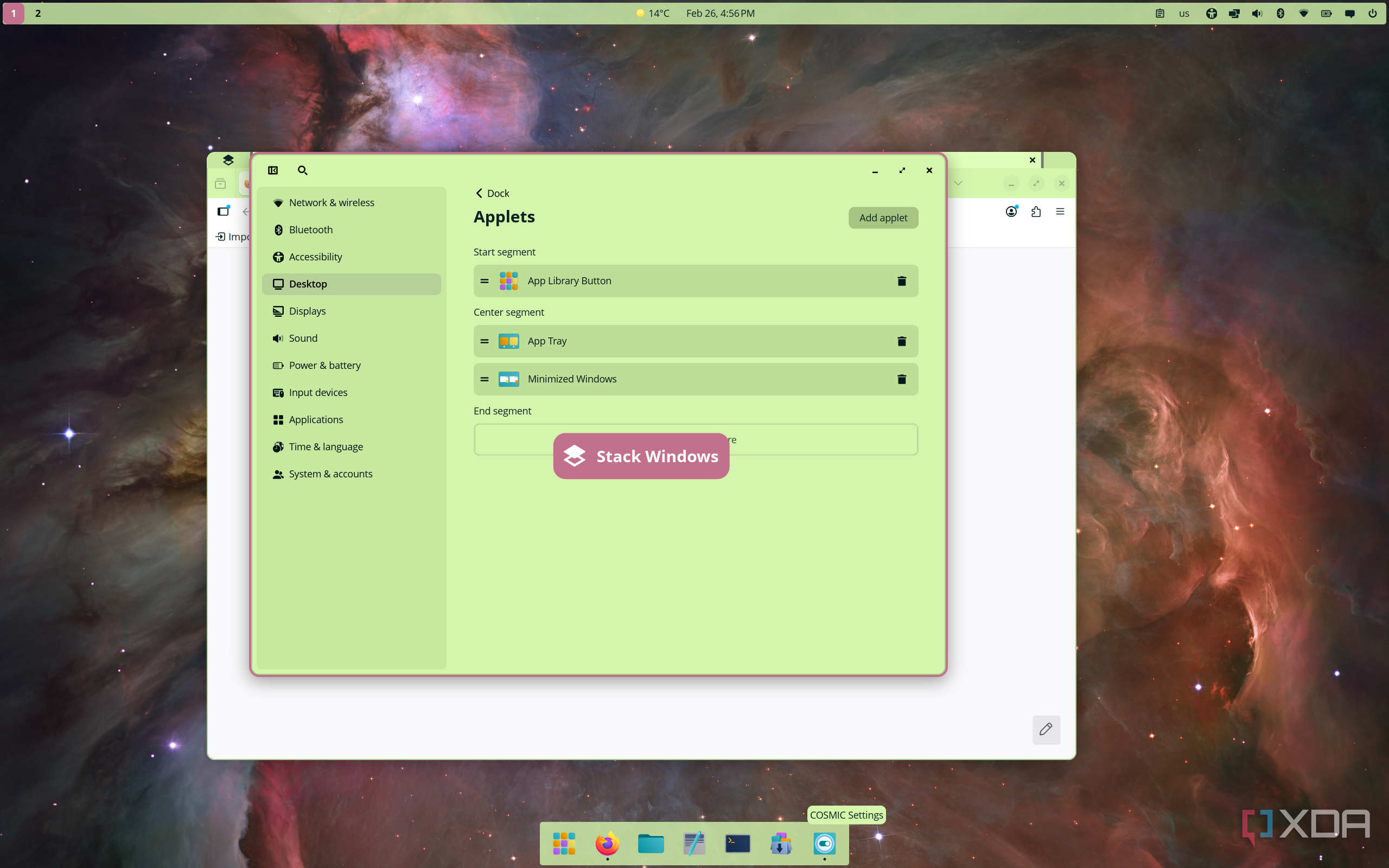Click the empty End segment drop area
This screenshot has height=868, width=1389.
tap(696, 440)
